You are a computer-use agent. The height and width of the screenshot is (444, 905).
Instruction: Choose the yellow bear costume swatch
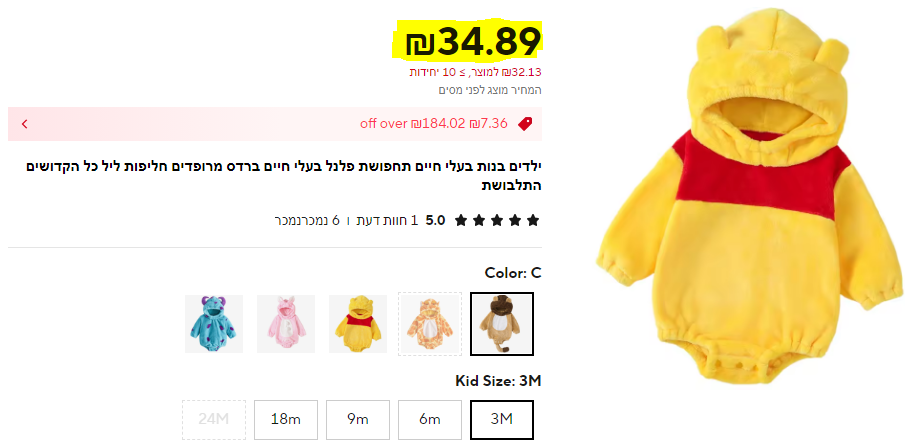click(358, 324)
